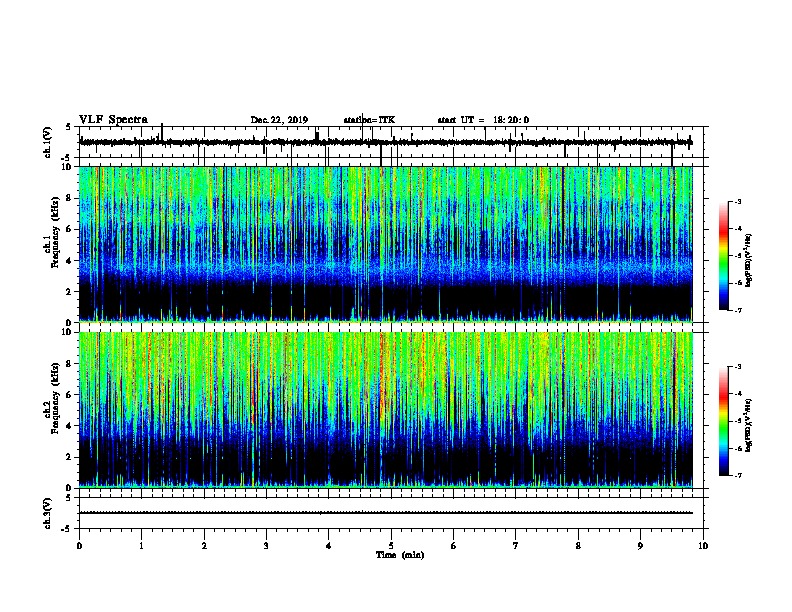Image resolution: width=792 pixels, height=612 pixels.
Task: Click the "-7" label on ch.2 color scale
Action: click(x=737, y=475)
